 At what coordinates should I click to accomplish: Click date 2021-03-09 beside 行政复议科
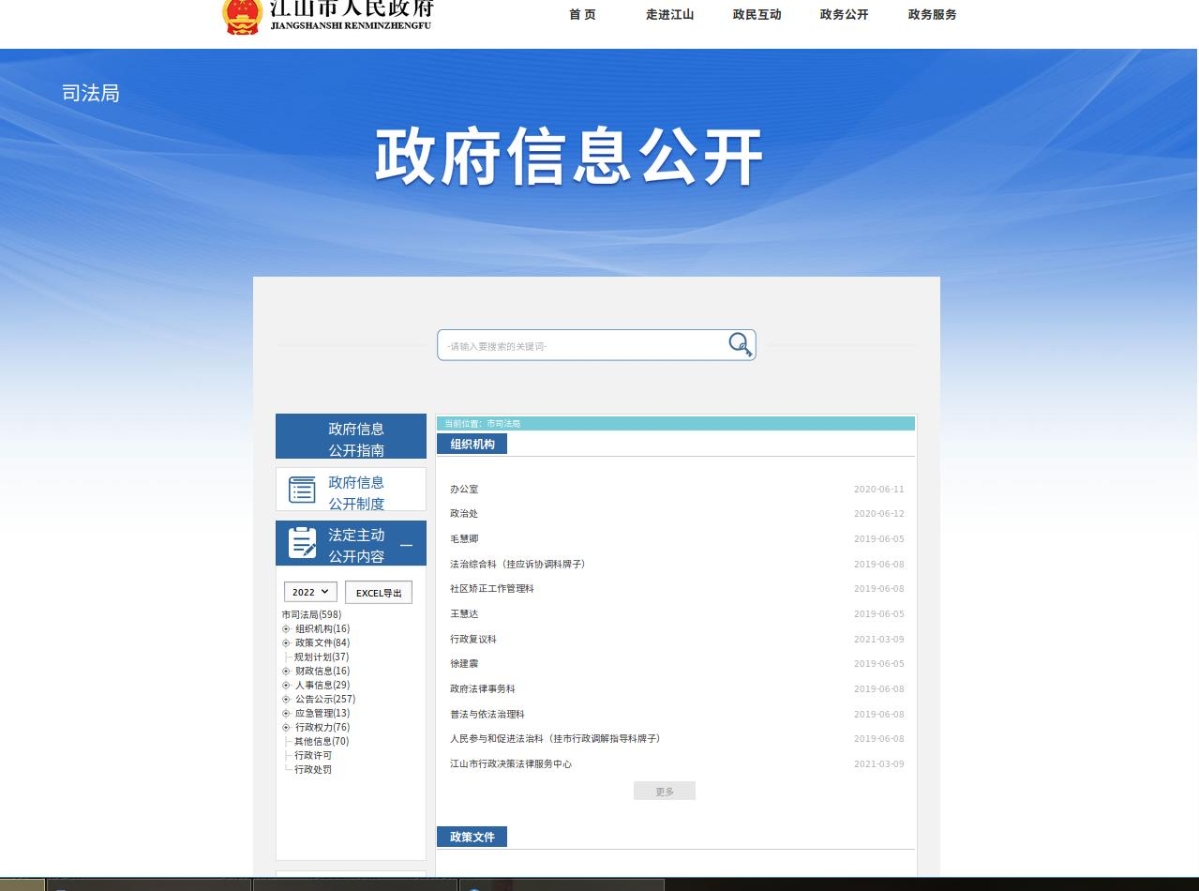tap(879, 639)
